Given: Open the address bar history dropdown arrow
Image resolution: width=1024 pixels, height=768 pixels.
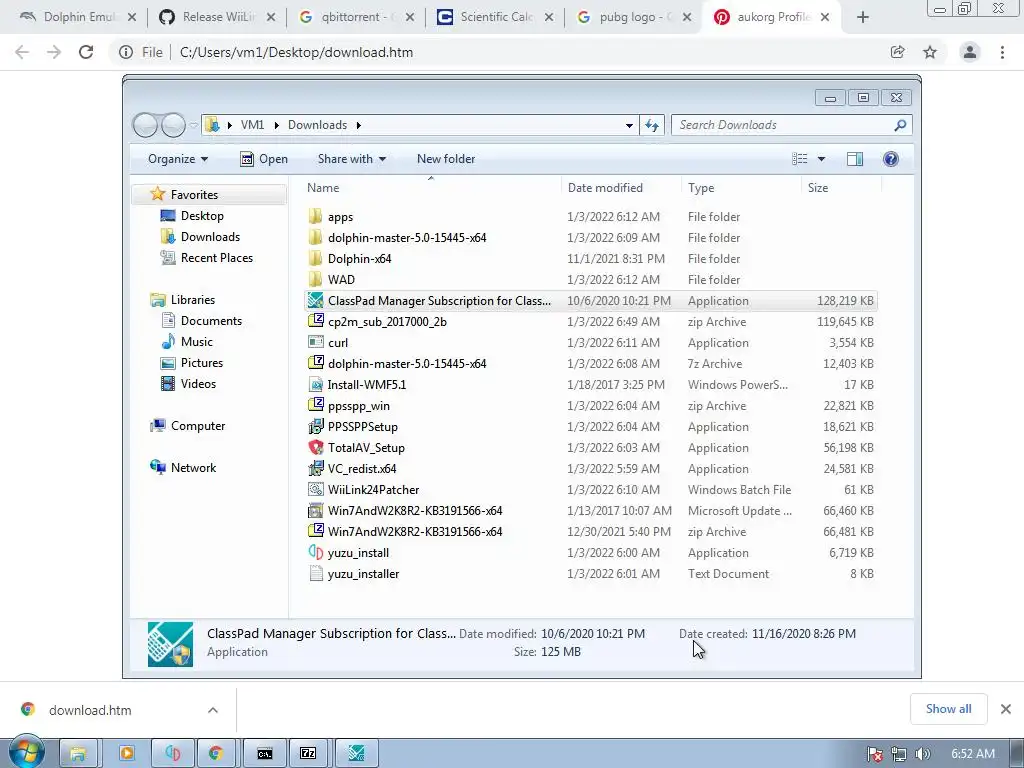Looking at the screenshot, I should [x=629, y=125].
